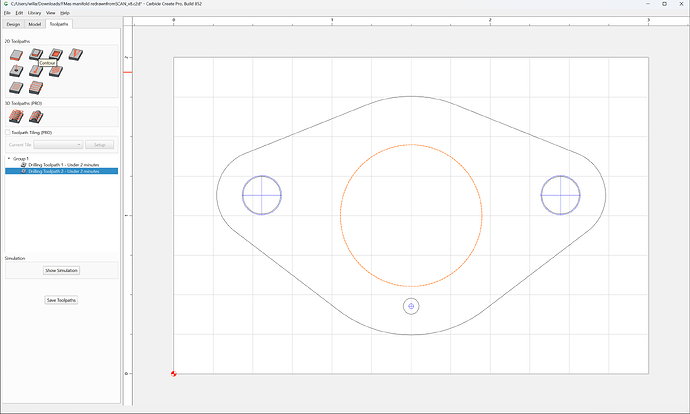Click the Save Toolpaths button
The height and width of the screenshot is (414, 690).
coord(62,300)
